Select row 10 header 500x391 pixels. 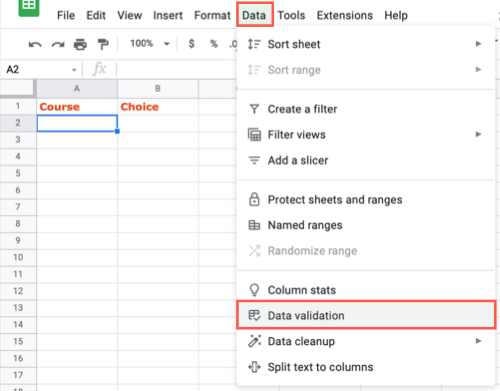coord(18,257)
